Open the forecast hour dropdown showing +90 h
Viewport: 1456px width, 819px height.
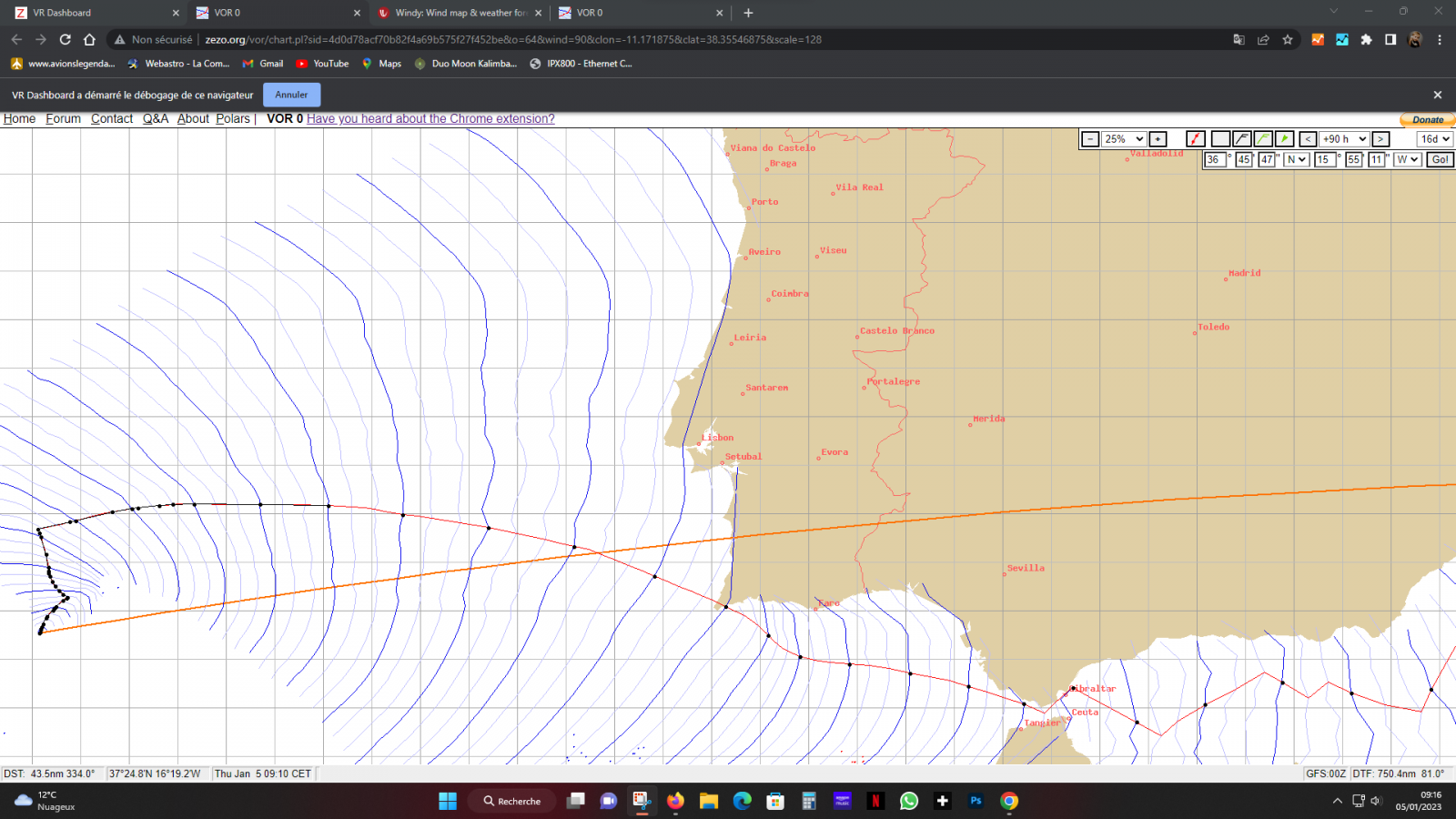1344,139
